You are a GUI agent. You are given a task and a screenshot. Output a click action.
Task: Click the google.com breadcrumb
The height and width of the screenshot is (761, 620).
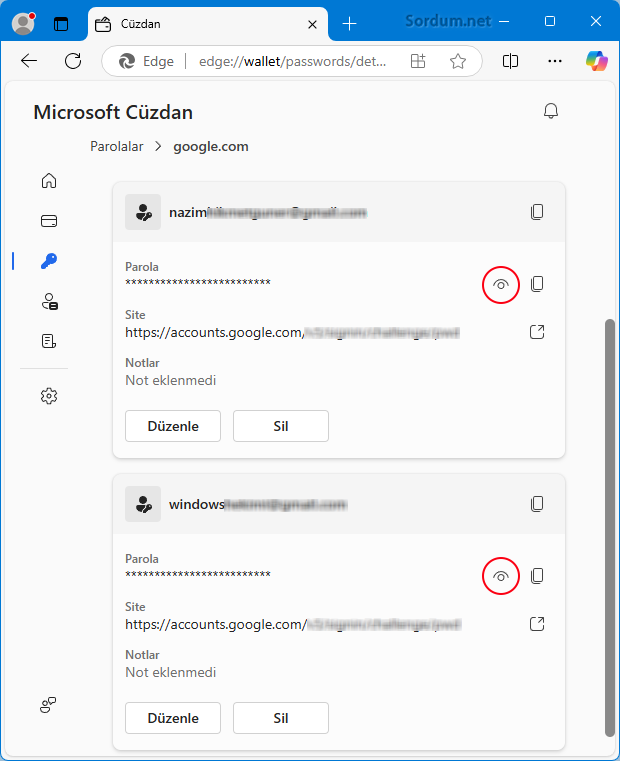(x=211, y=147)
